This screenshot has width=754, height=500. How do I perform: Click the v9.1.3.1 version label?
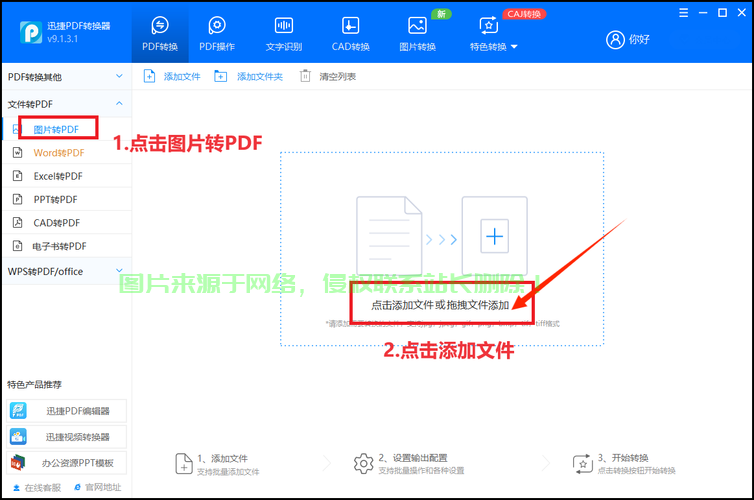[x=63, y=39]
